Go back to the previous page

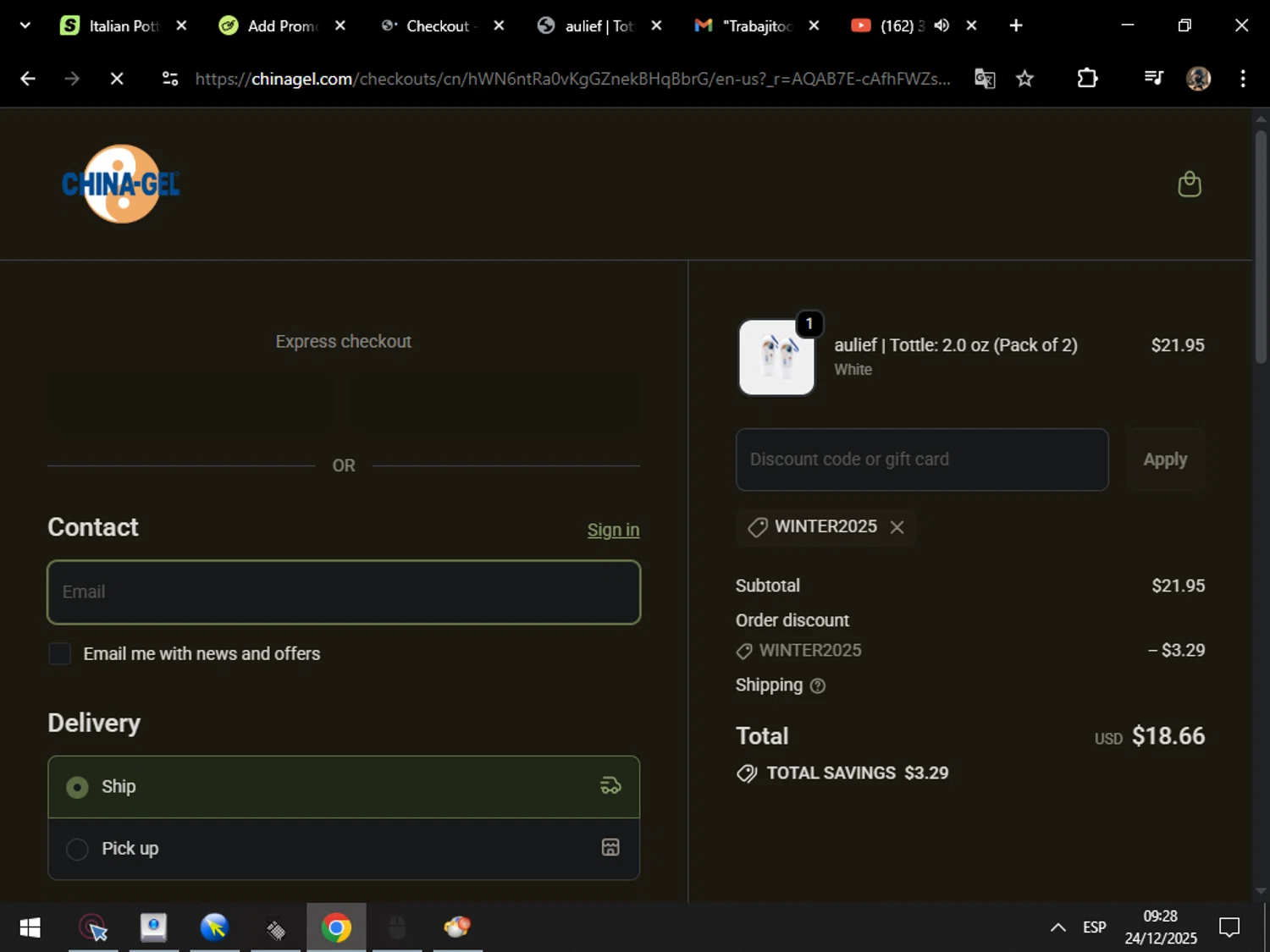[x=28, y=79]
